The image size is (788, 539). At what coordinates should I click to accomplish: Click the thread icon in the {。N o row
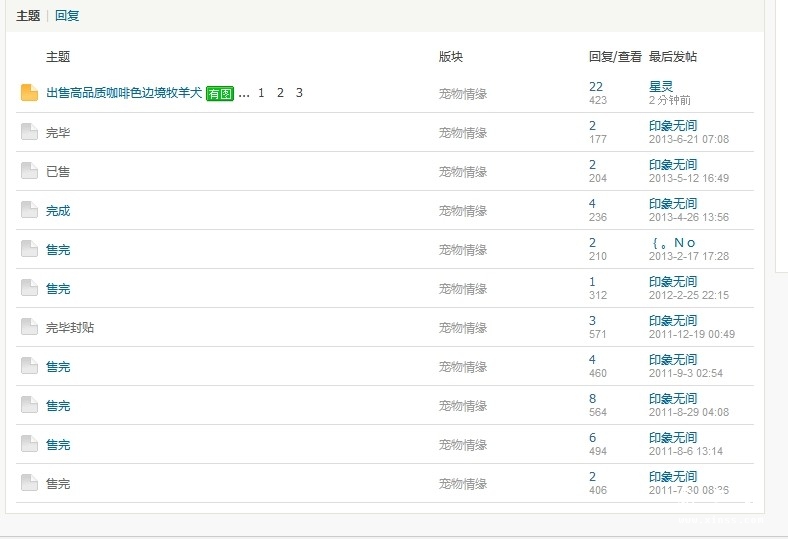[29, 249]
